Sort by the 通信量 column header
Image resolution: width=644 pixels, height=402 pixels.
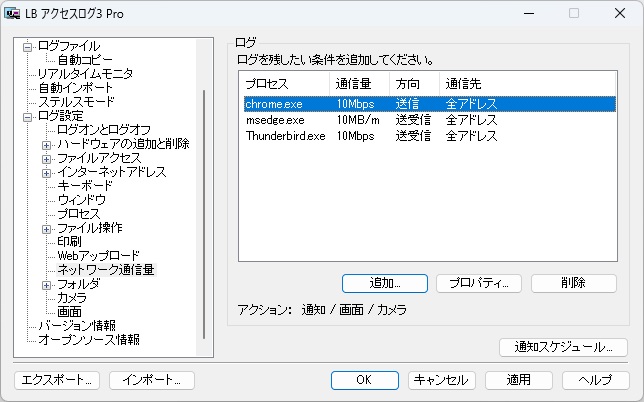359,84
